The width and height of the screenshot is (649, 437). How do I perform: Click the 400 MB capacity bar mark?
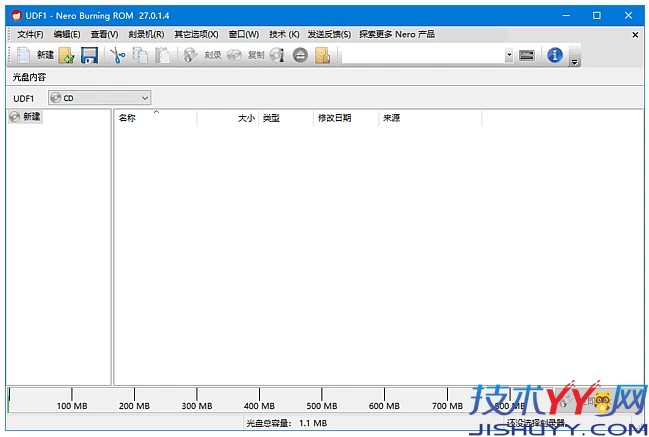[x=259, y=406]
